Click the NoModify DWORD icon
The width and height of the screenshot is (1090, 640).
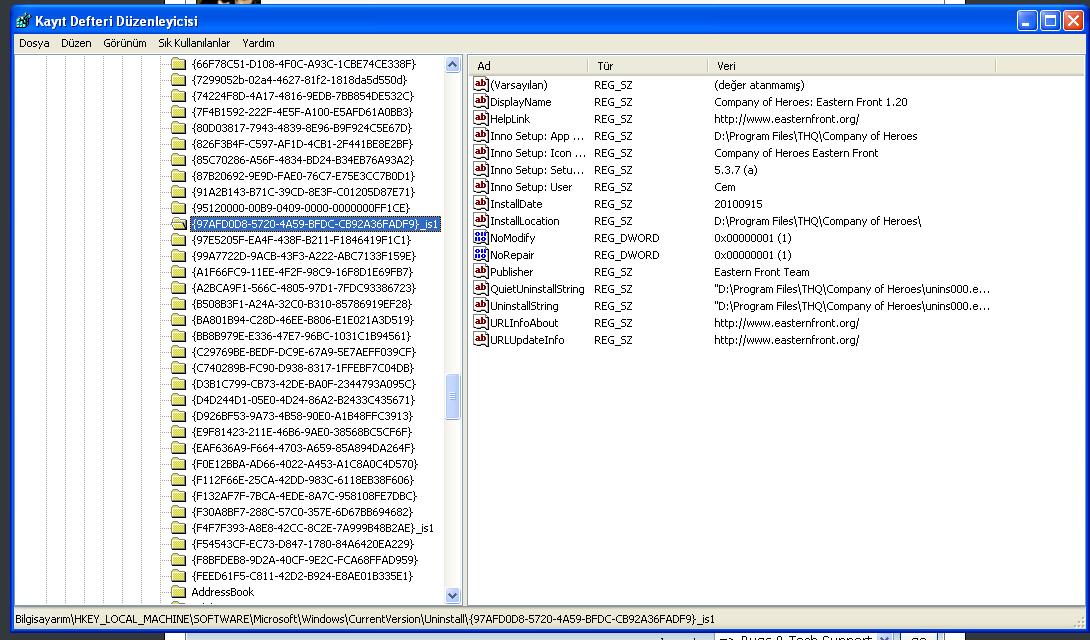pos(480,238)
